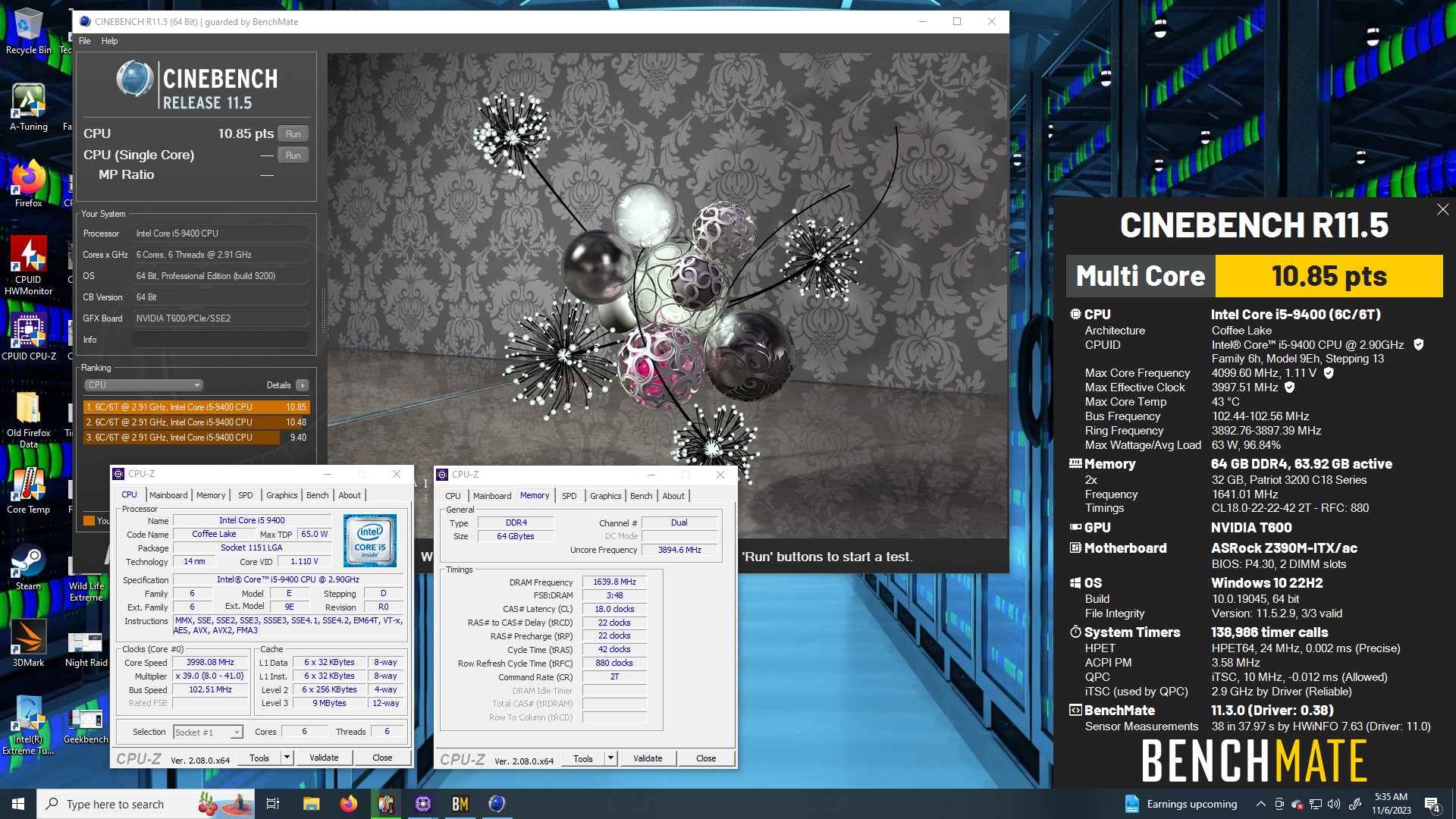Click Validate in the left CPU-Z window
1456x819 pixels.
tap(324, 758)
